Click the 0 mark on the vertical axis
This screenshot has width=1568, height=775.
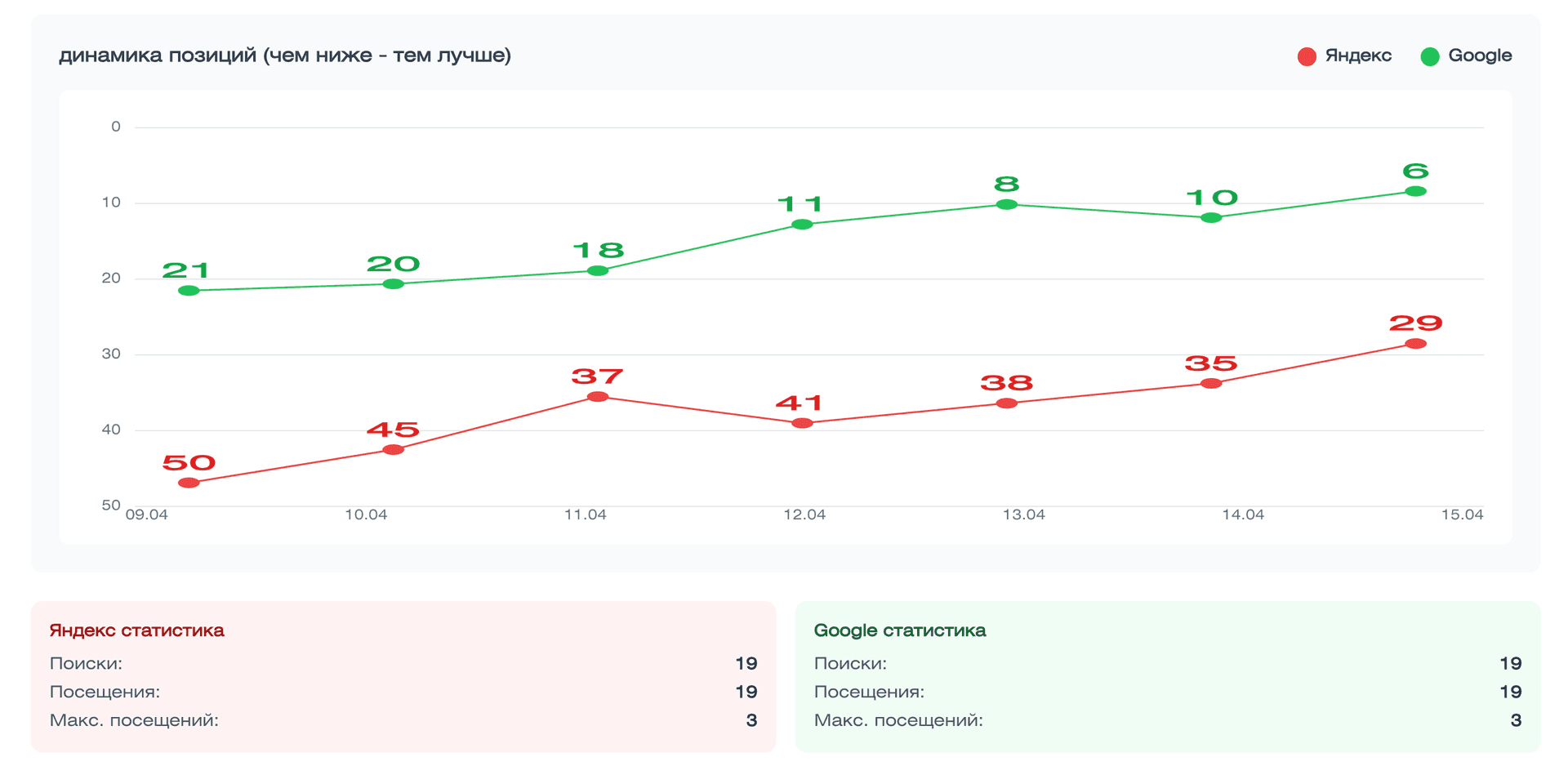116,126
